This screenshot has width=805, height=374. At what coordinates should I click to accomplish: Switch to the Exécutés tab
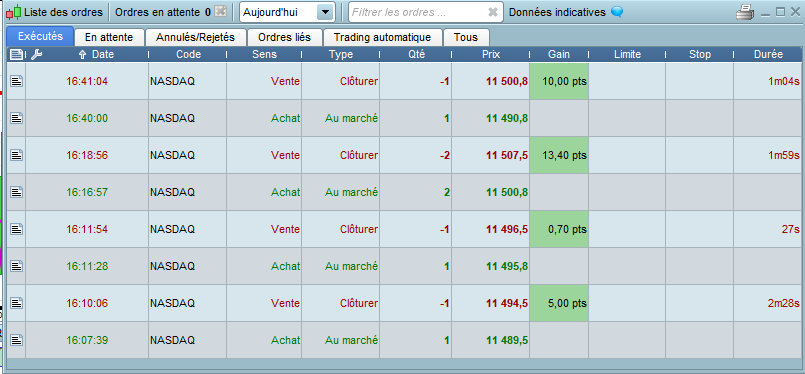coord(40,36)
